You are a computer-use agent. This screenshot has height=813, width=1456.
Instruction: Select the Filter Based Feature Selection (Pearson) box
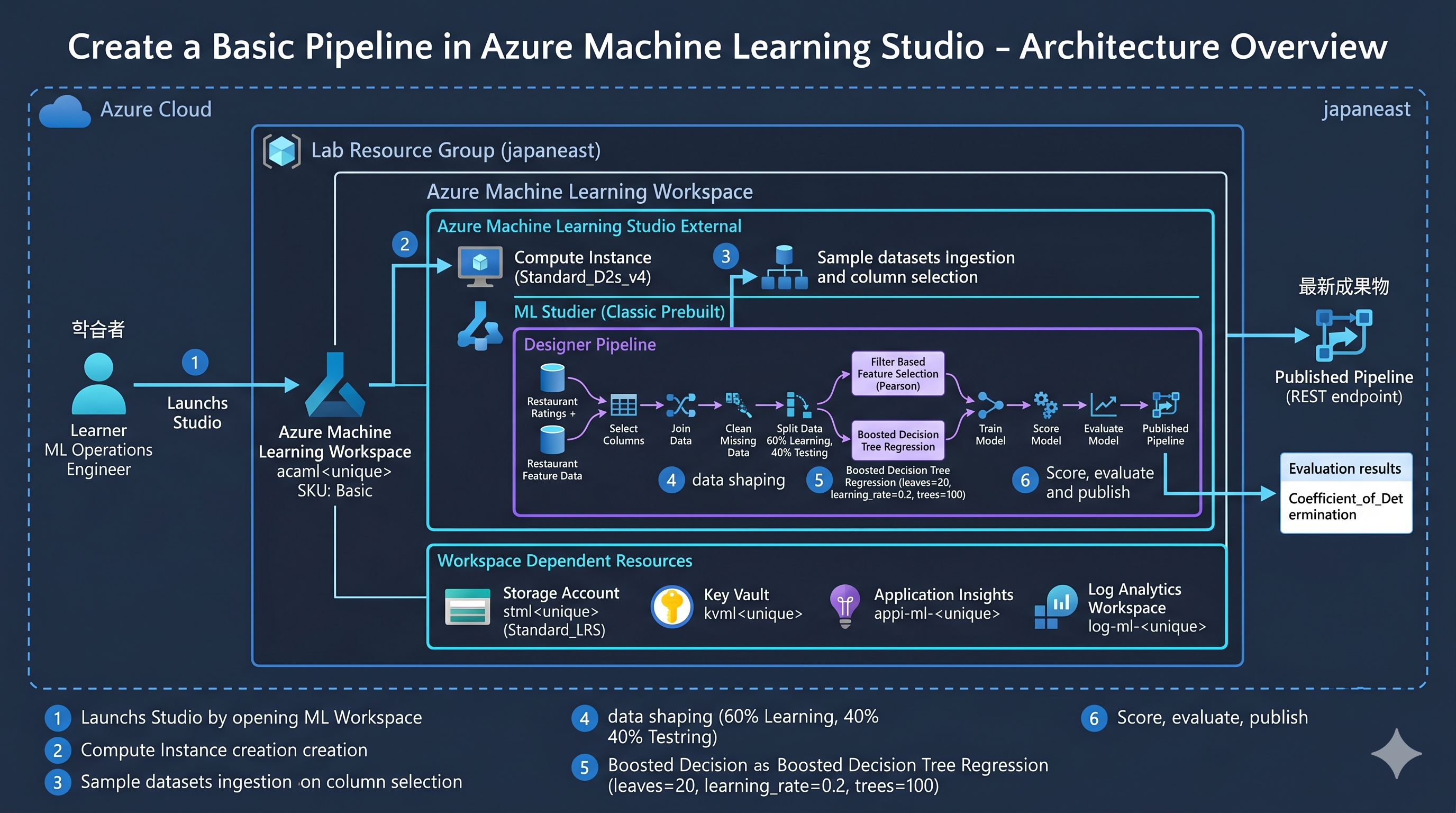(x=897, y=374)
